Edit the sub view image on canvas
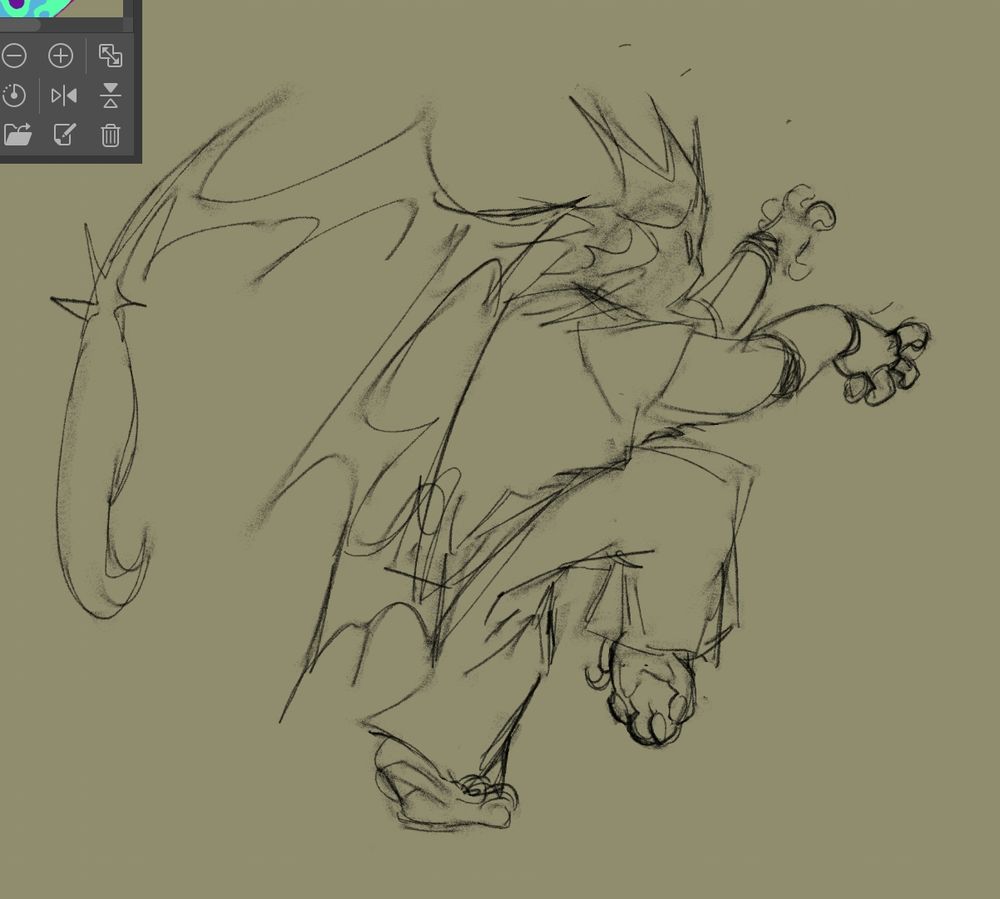The height and width of the screenshot is (899, 1000). 64,135
